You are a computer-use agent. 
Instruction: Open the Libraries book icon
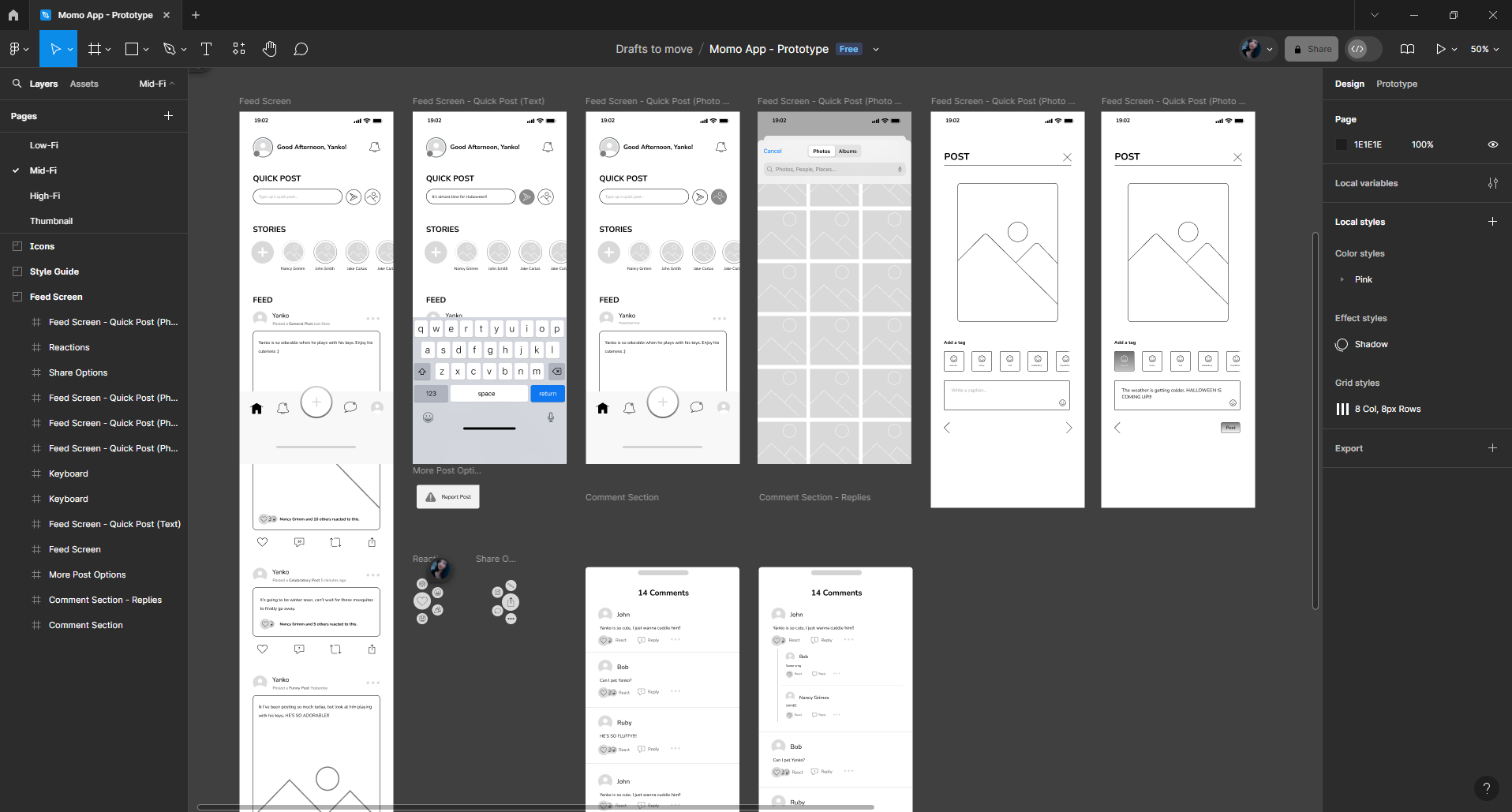[1407, 49]
